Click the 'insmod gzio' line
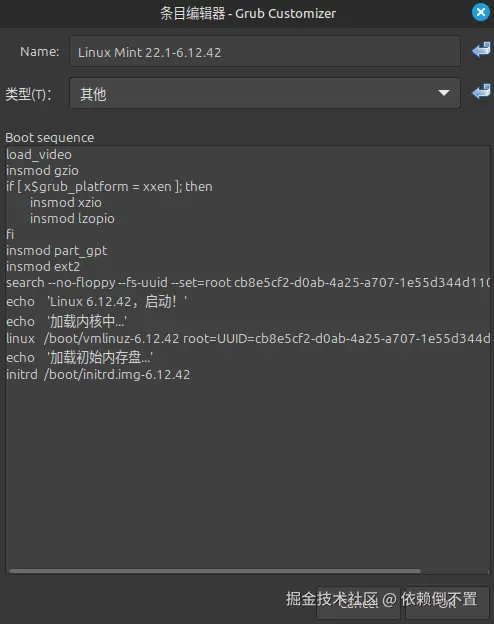The image size is (494, 624). point(42,171)
